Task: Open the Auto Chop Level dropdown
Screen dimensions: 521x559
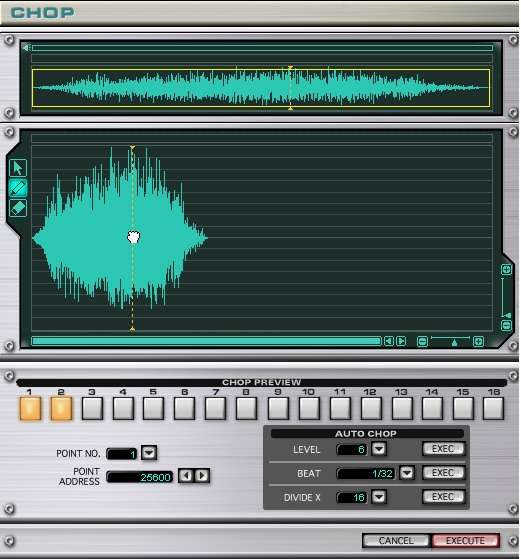Action: pos(379,449)
